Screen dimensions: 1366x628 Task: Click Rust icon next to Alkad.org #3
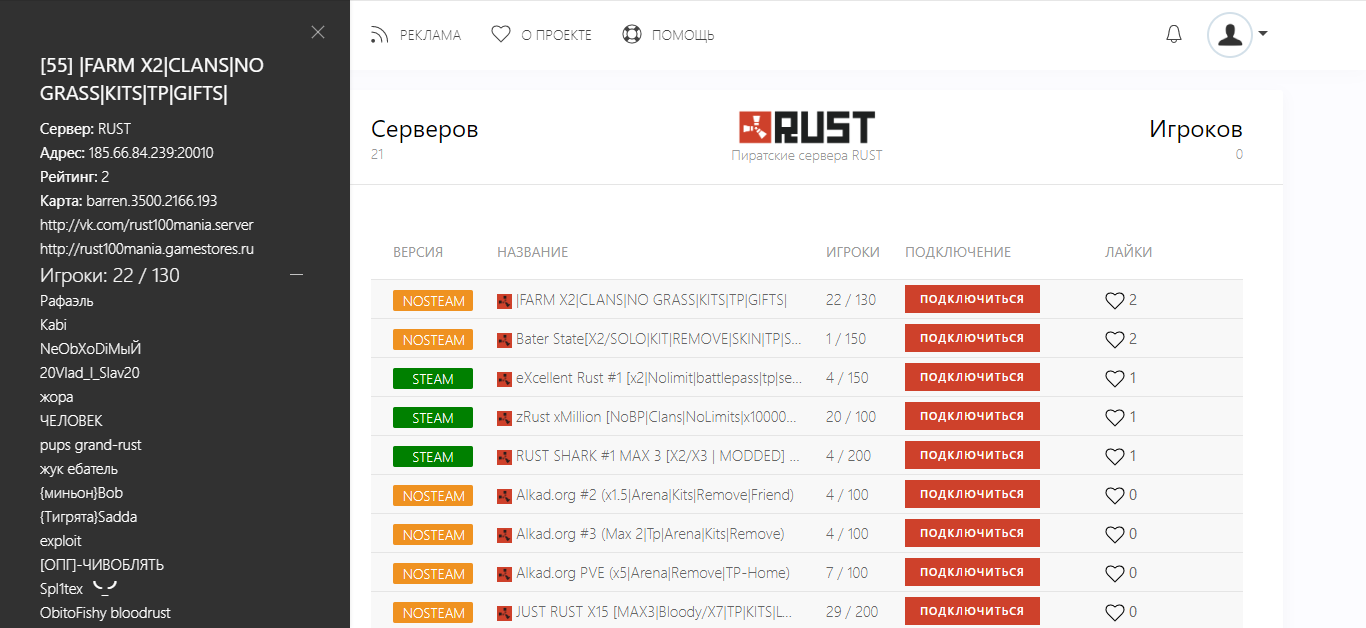(504, 534)
